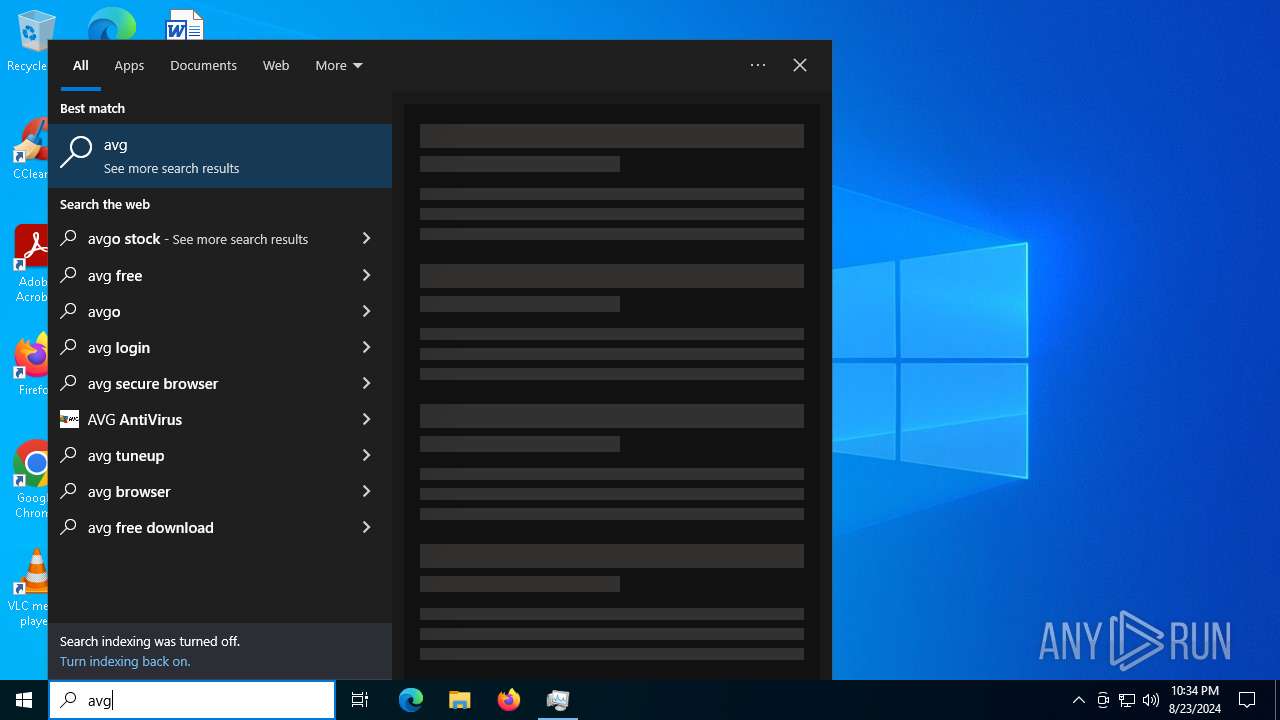Open the AVG AntiVirus search result
Viewport: 1280px width, 720px height.
pyautogui.click(x=135, y=420)
